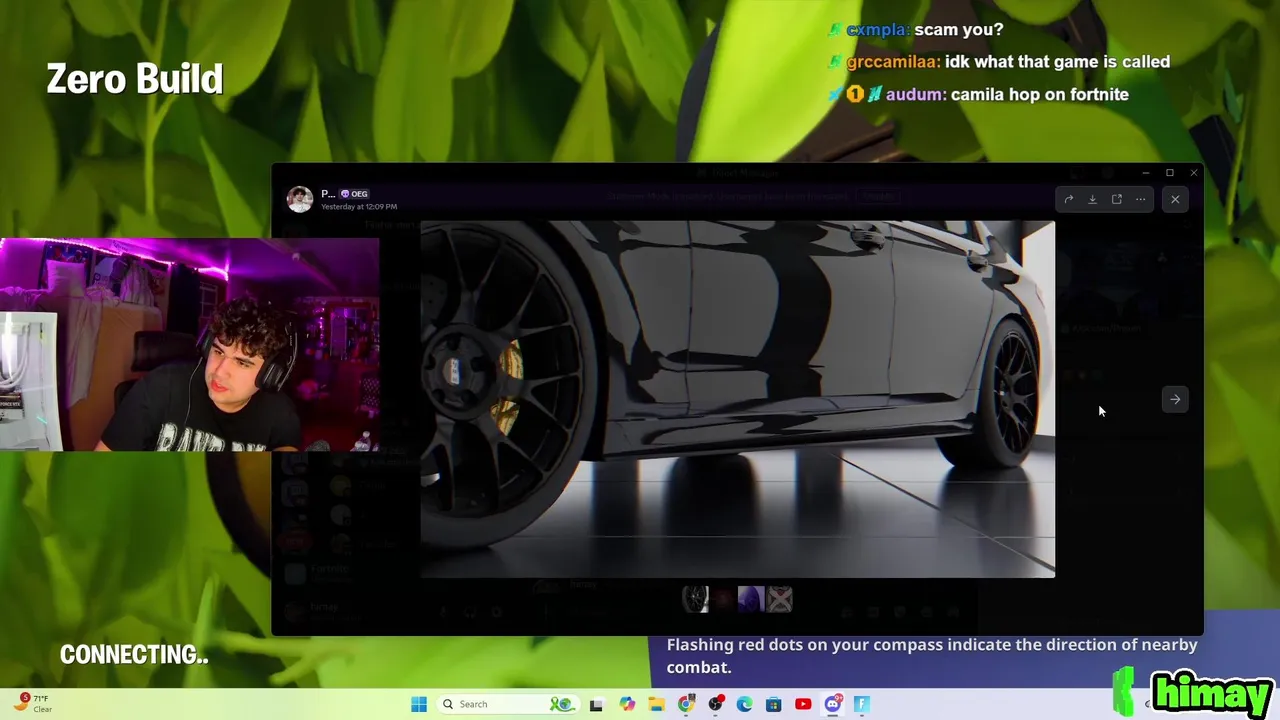Open Task View from the taskbar
Screen dimensions: 1280x720
coord(596,704)
